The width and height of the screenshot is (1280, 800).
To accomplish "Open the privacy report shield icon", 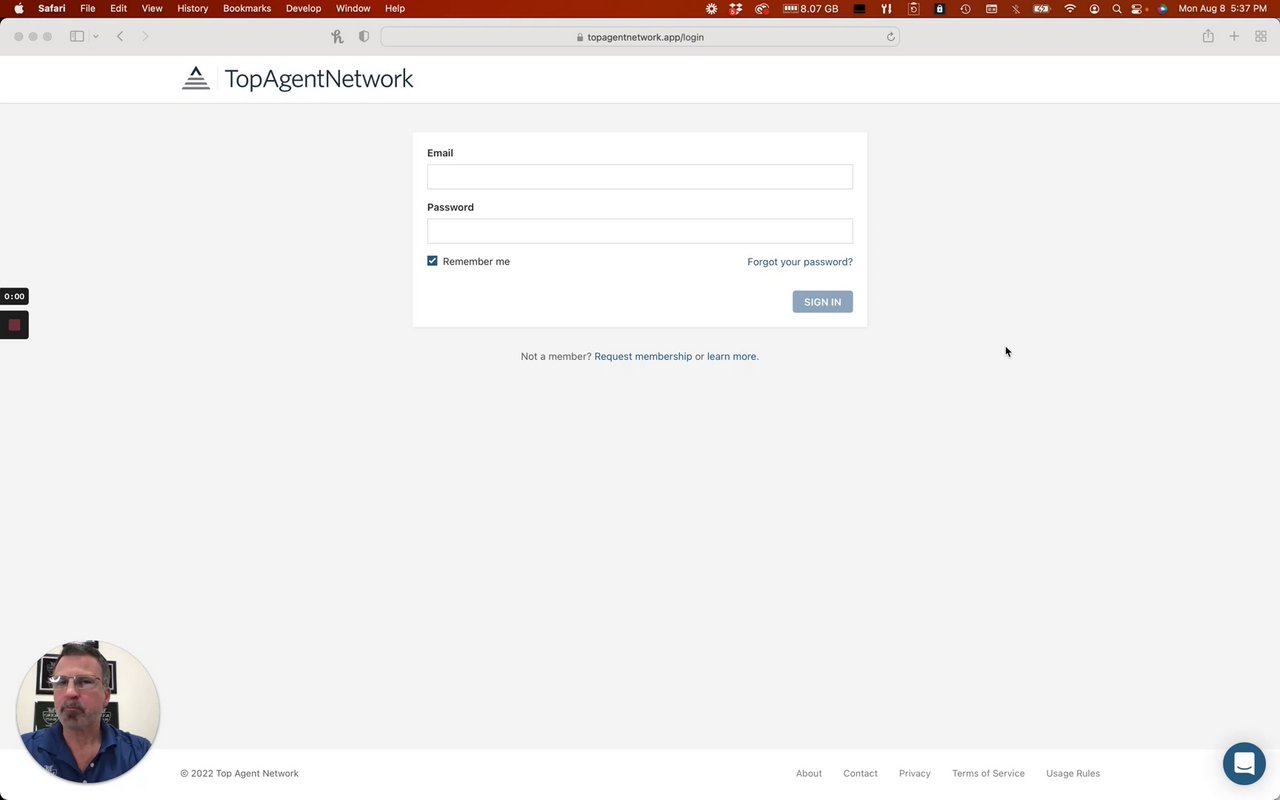I will 364,37.
